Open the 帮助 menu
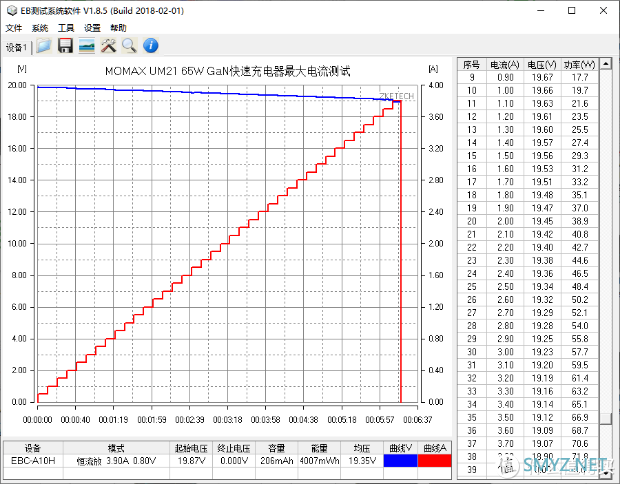620x484 pixels. (118, 28)
